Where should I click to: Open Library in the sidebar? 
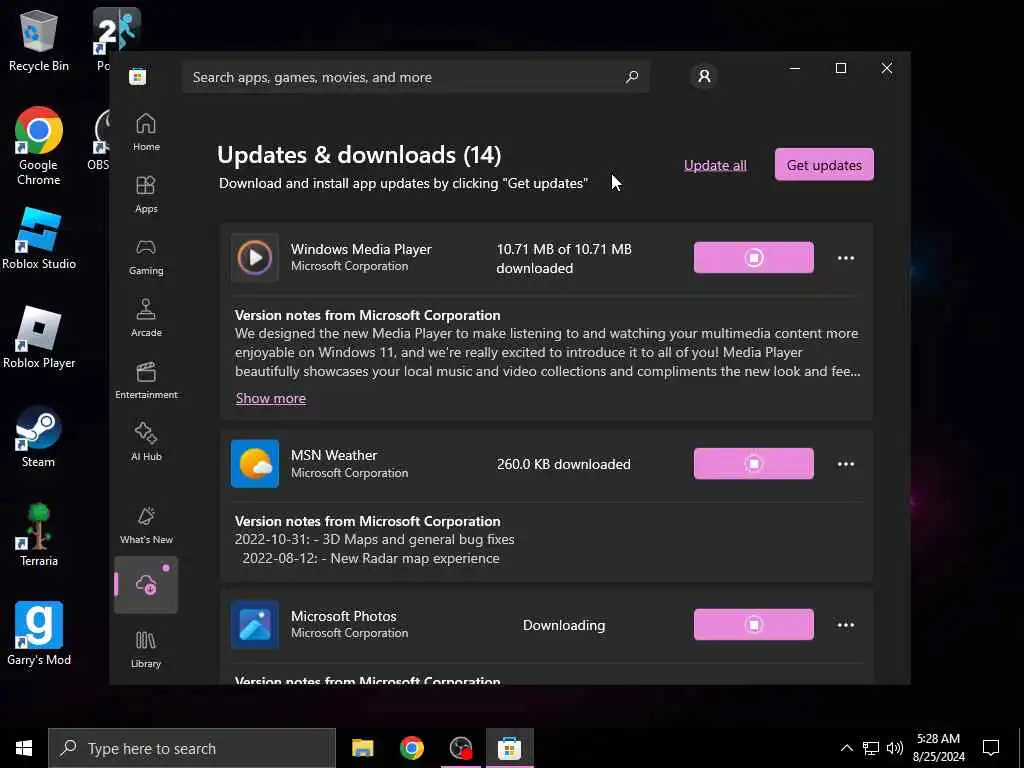146,648
